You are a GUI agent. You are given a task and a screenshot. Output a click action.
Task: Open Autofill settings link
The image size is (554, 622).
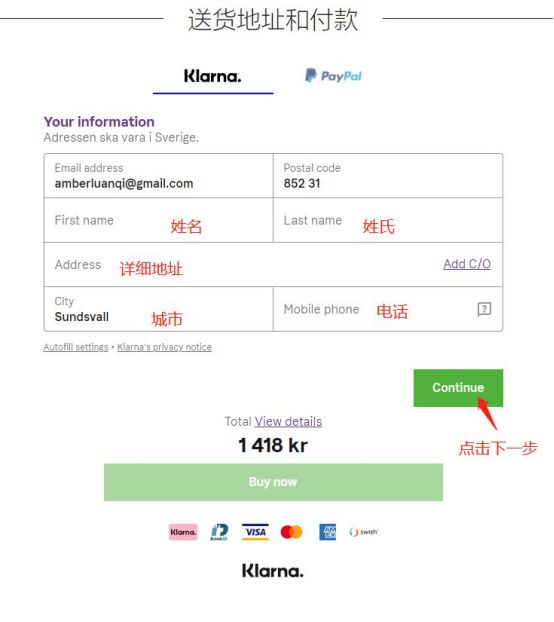(76, 347)
